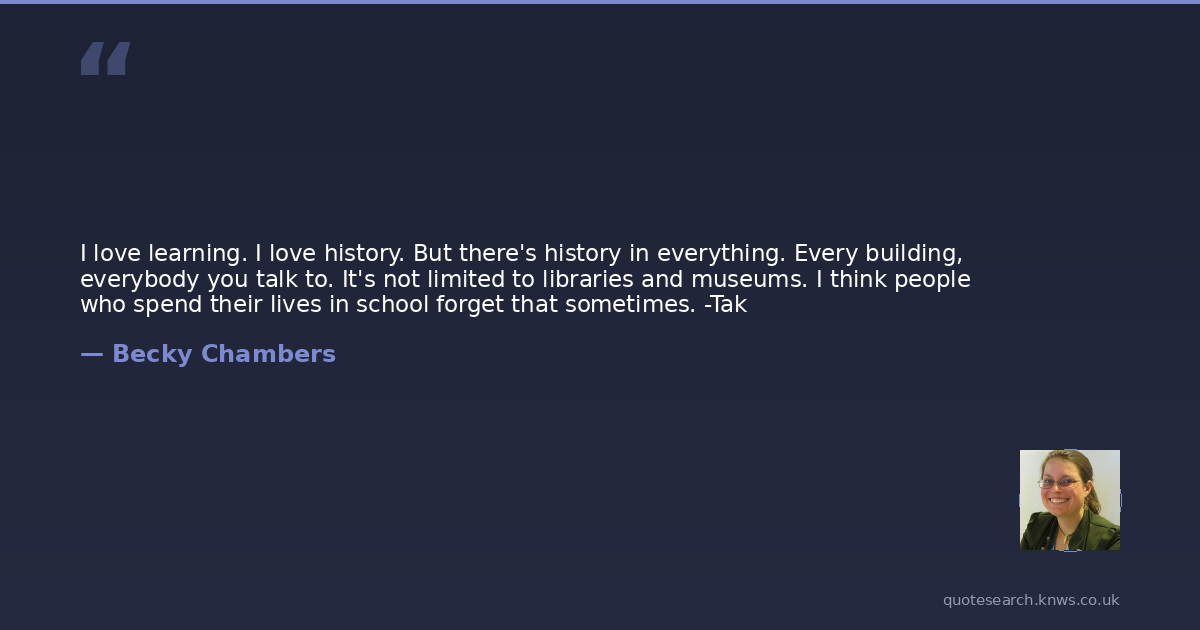
Task: Click the word "museums" in the quote
Action: point(748,279)
